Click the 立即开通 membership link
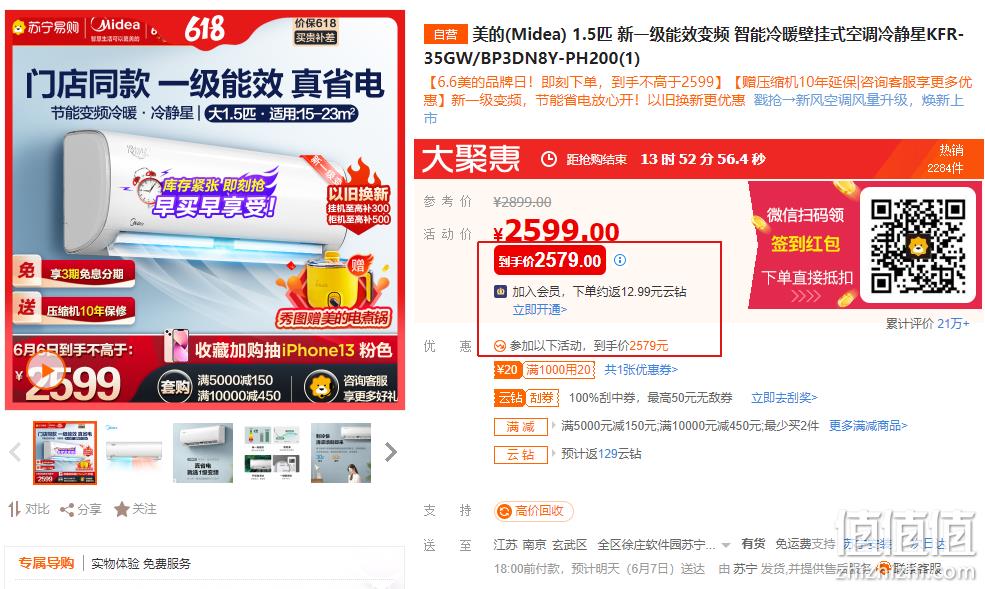Image resolution: width=985 pixels, height=589 pixels. pos(540,310)
